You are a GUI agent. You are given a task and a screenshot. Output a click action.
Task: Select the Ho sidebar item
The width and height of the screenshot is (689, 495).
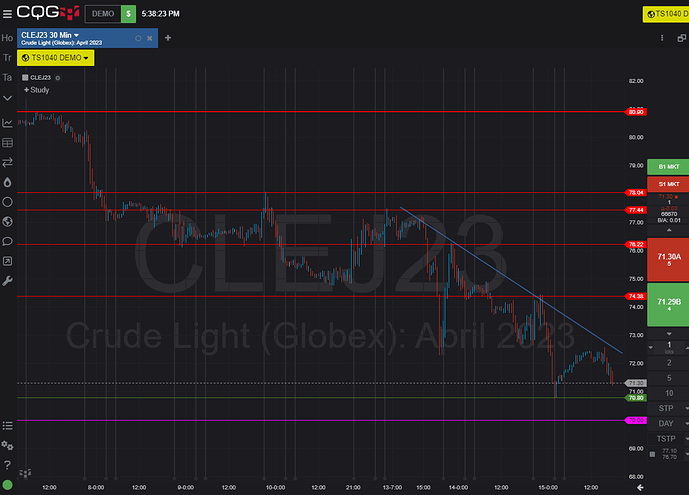[x=7, y=38]
